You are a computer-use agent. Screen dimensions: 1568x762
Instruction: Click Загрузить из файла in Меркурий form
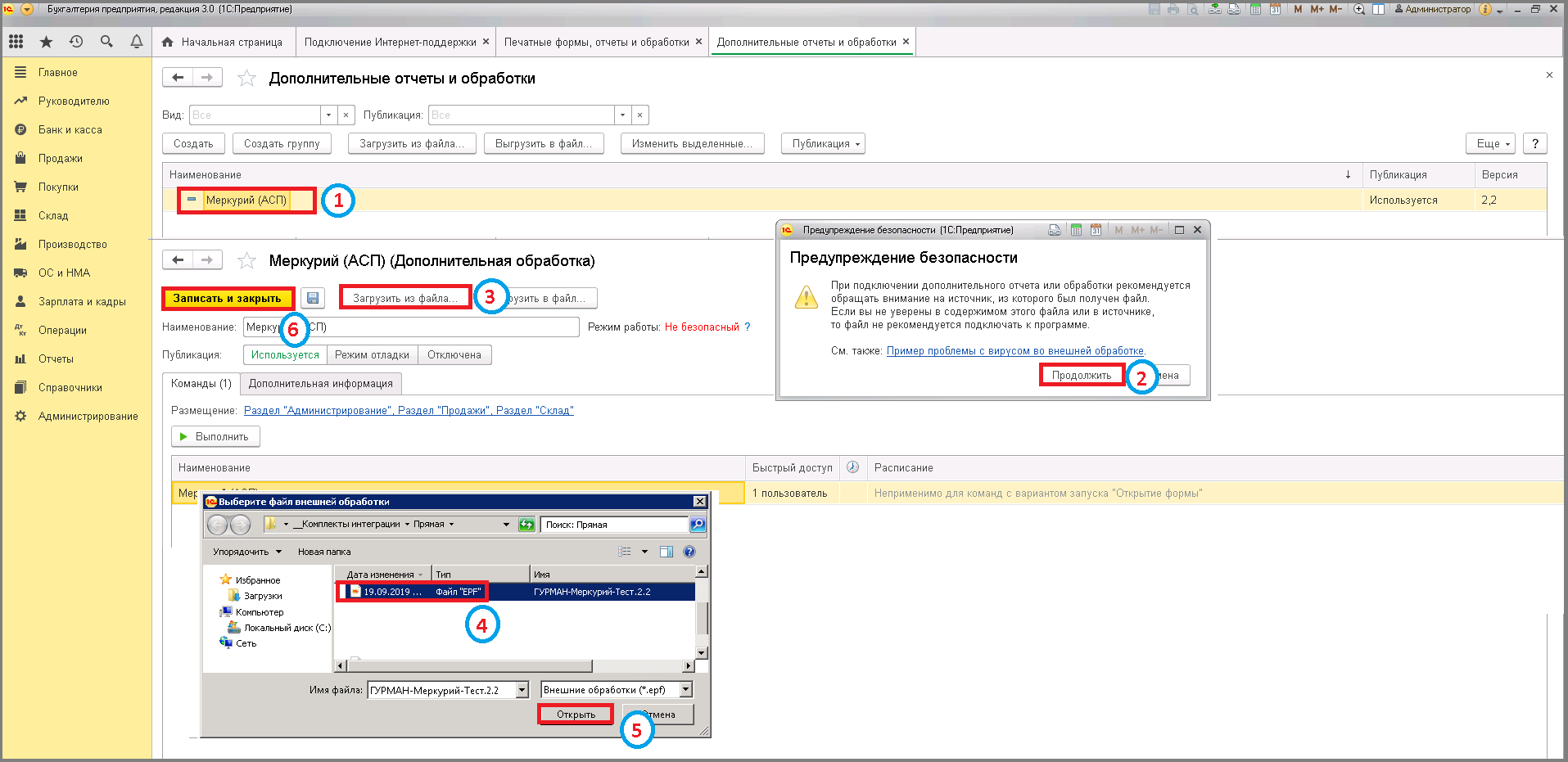(405, 298)
